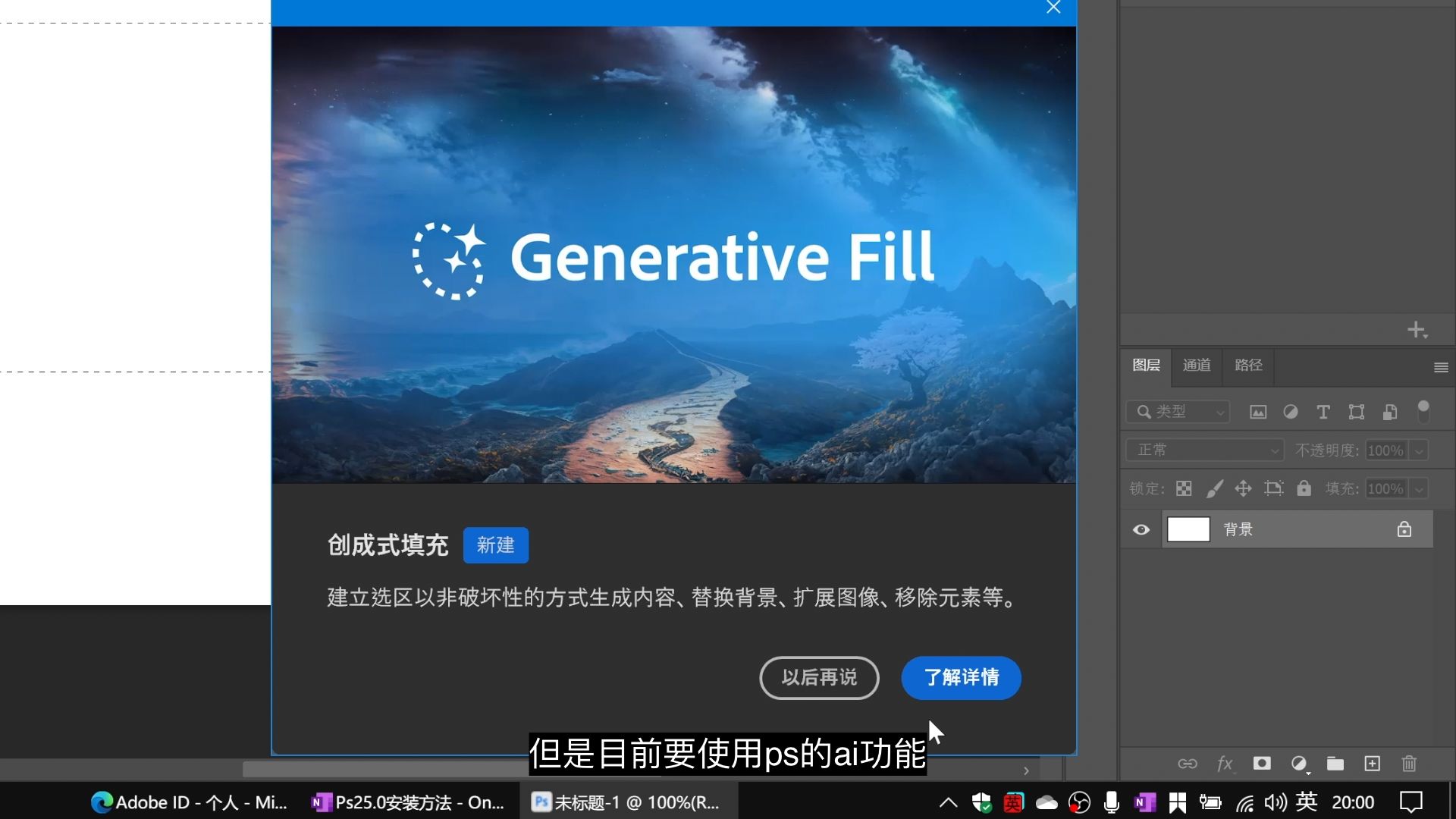
Task: Click the plus icon in the upper right panel
Action: (x=1417, y=330)
